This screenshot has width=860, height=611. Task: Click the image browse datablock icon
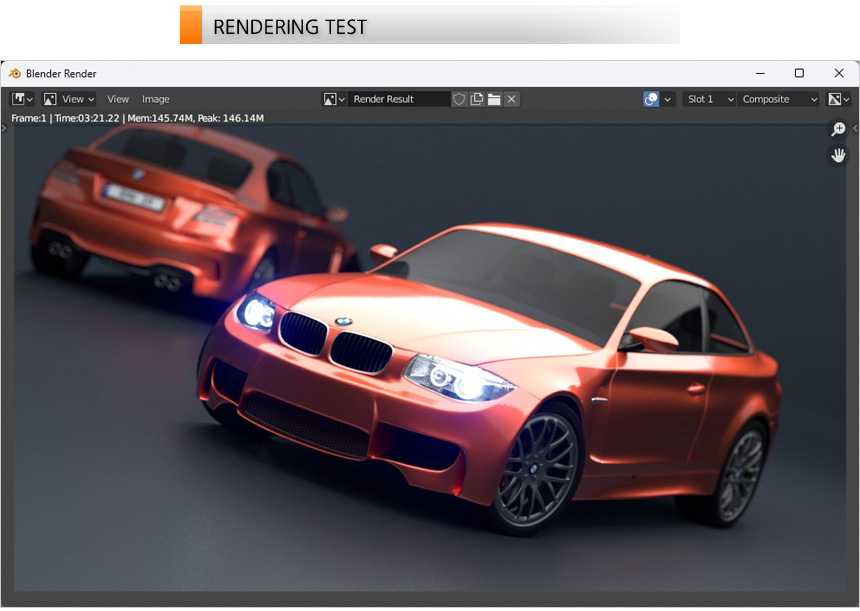pyautogui.click(x=333, y=99)
